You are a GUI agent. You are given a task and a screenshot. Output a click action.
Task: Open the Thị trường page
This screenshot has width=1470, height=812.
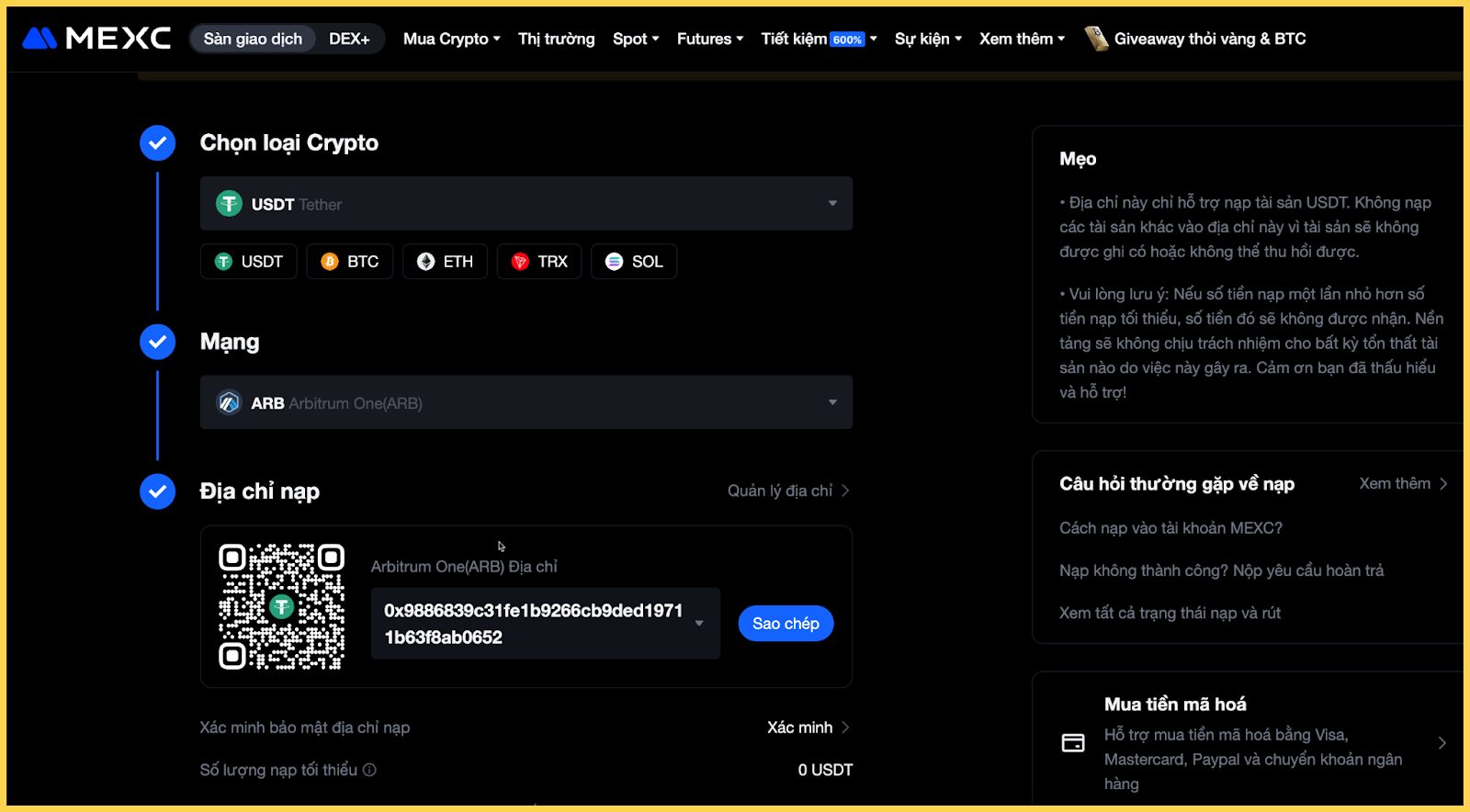point(557,39)
